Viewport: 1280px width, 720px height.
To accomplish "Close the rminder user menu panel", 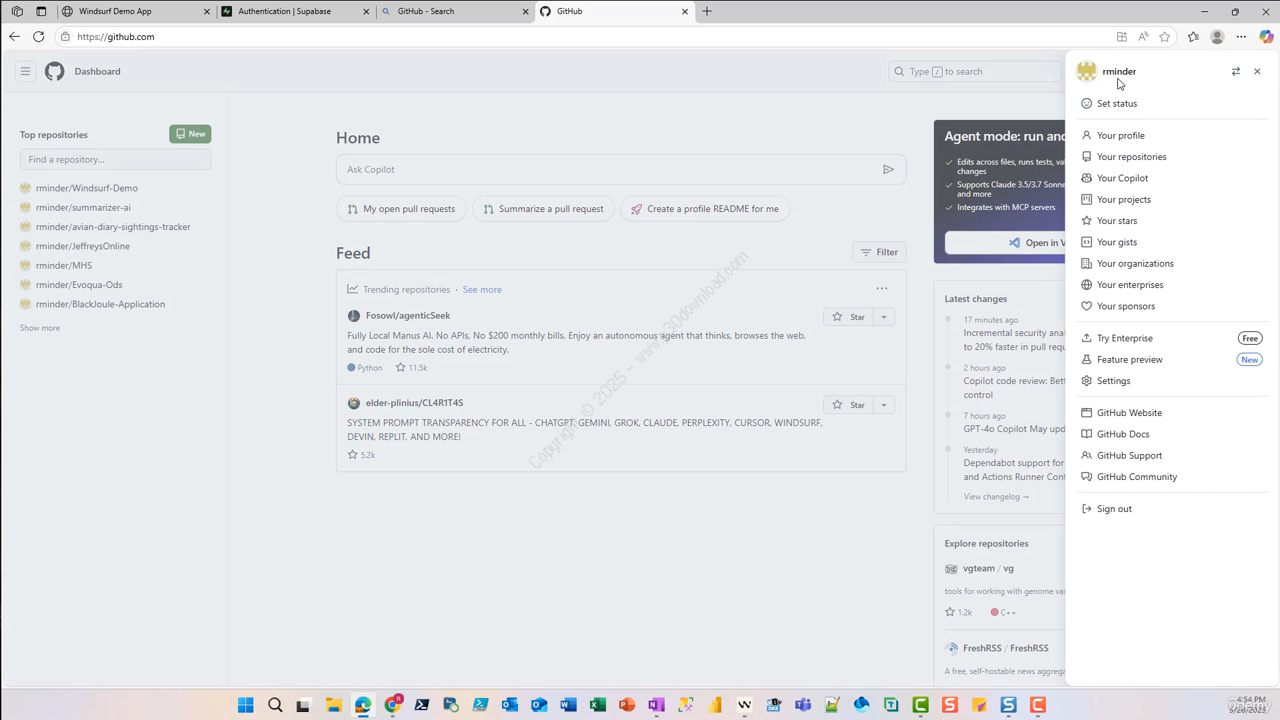I will pos(1257,71).
